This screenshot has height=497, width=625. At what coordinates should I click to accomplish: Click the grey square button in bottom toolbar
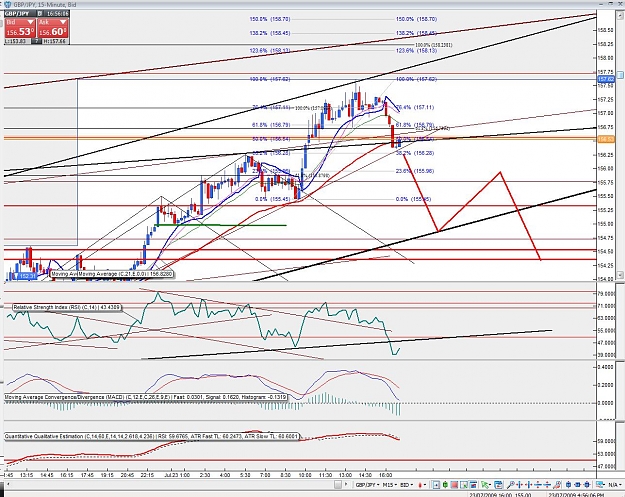(338, 485)
